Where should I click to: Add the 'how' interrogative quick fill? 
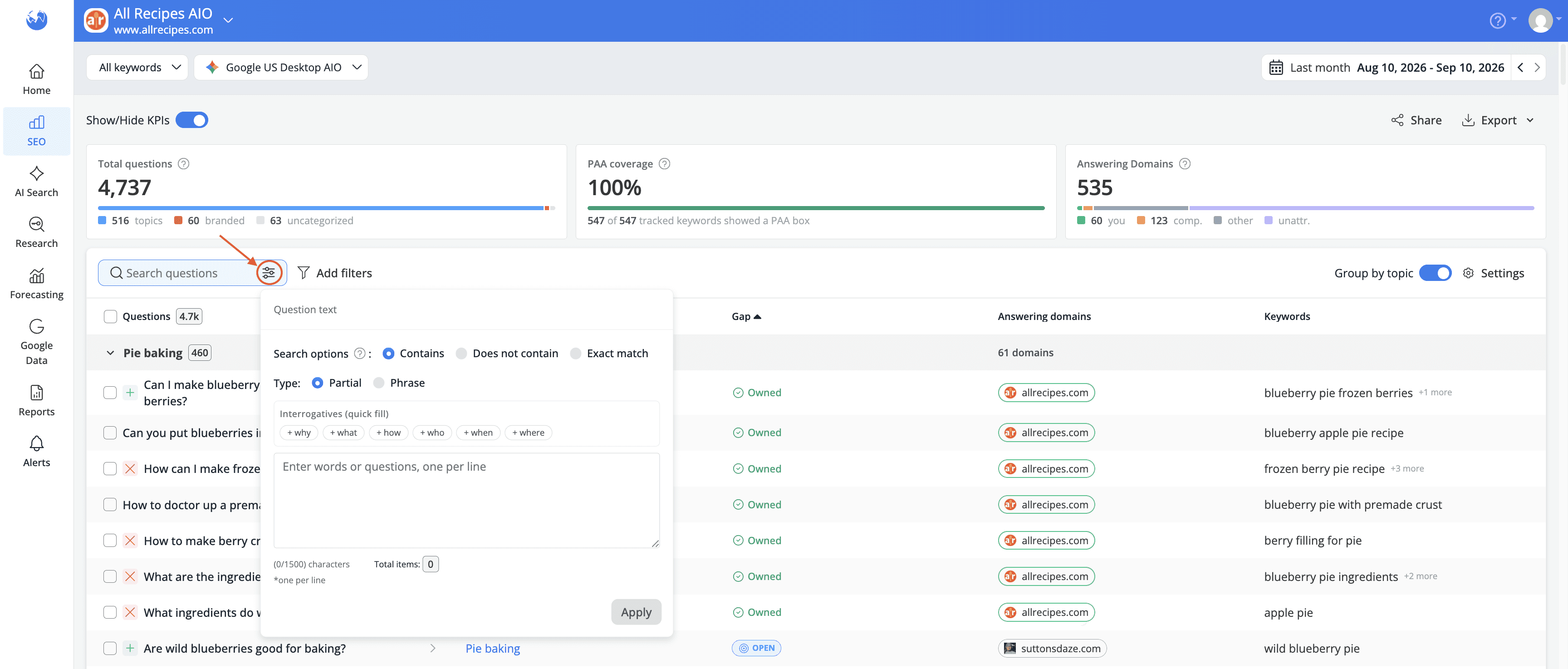(x=388, y=433)
